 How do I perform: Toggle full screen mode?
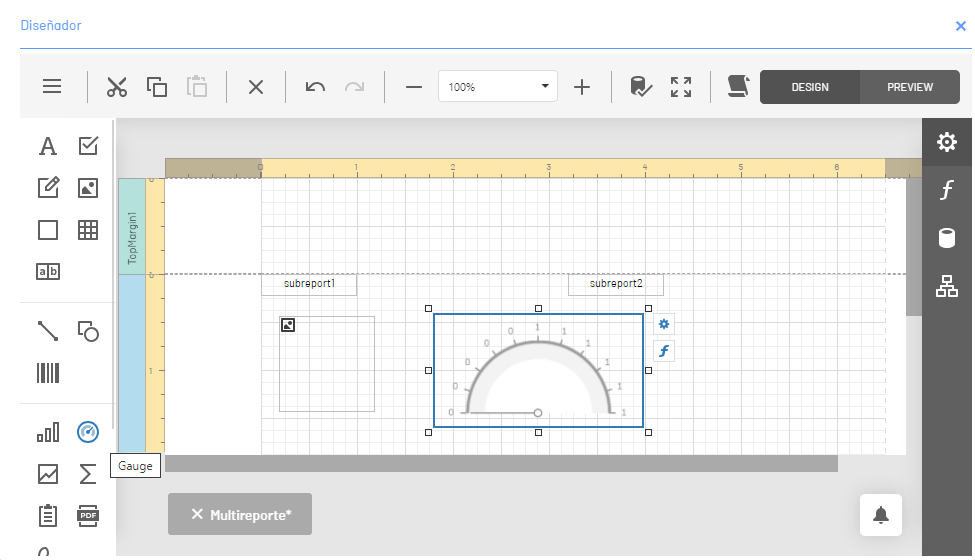[681, 87]
